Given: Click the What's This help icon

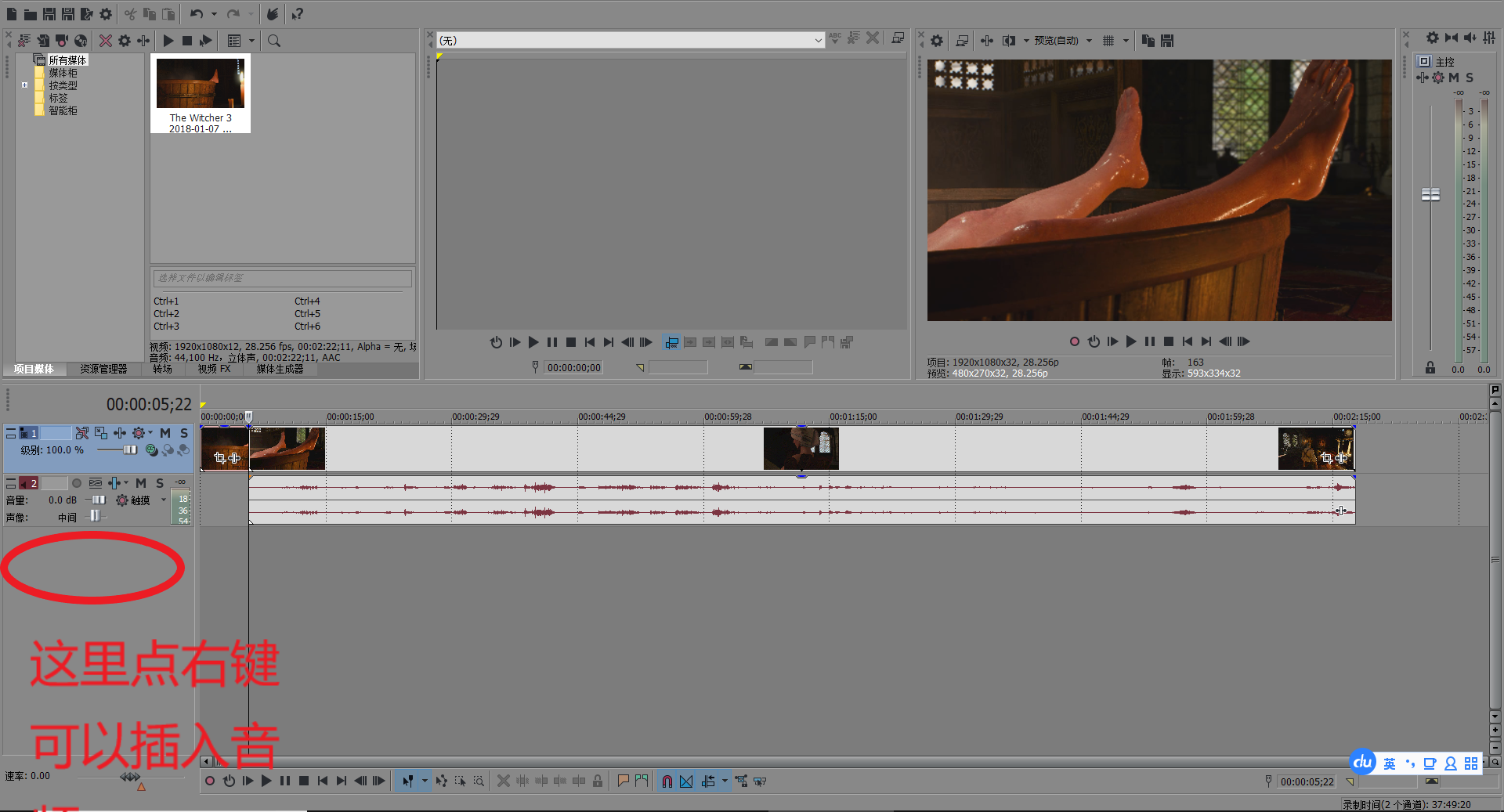Looking at the screenshot, I should point(297,14).
